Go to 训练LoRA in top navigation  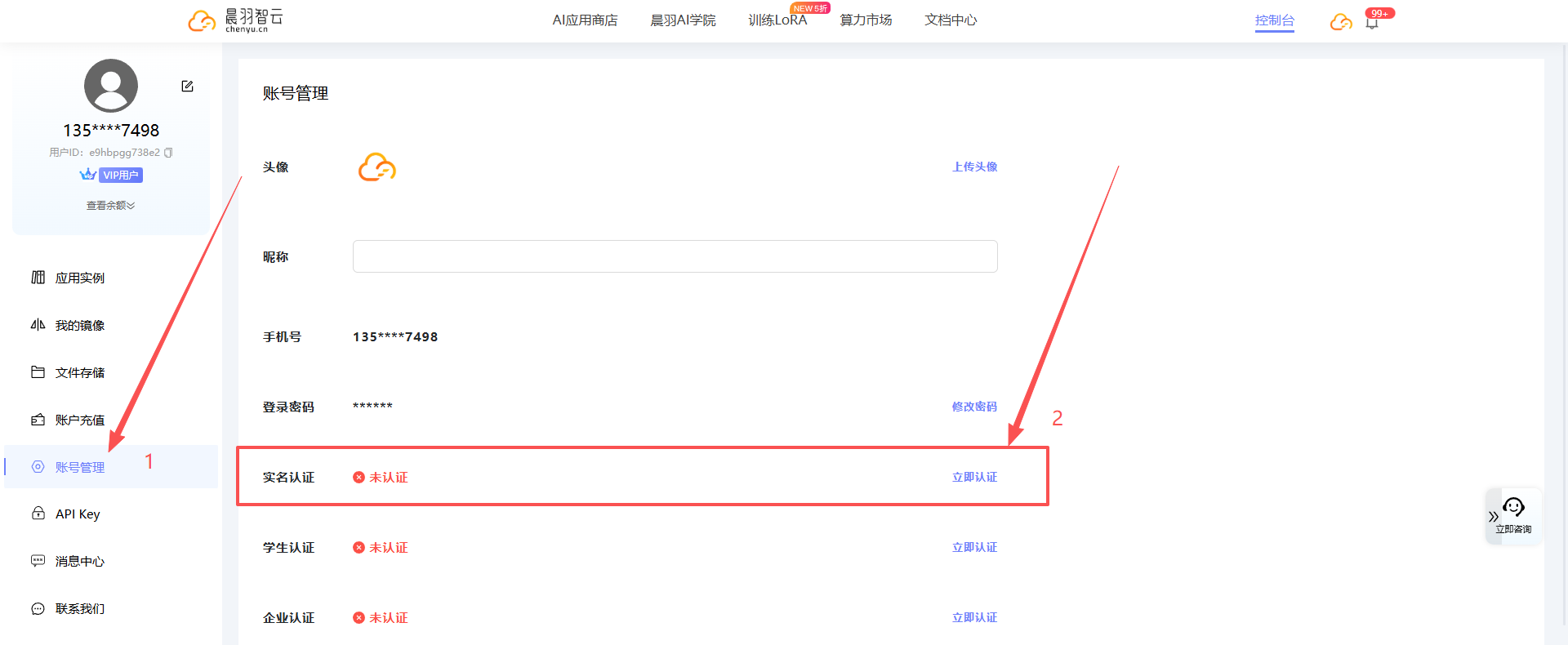point(777,20)
